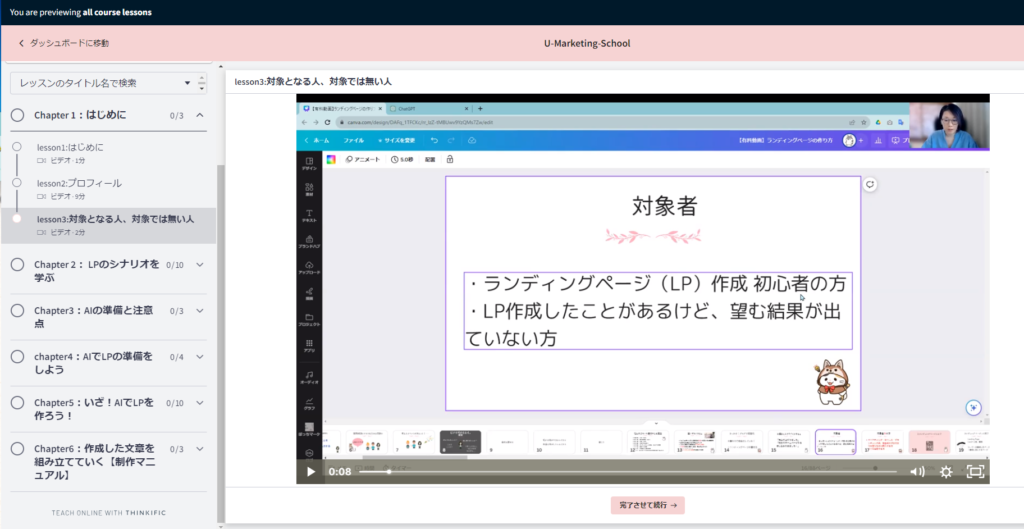This screenshot has width=1024, height=529.
Task: Collapse Chapter 1 はじめに section
Action: 200,115
